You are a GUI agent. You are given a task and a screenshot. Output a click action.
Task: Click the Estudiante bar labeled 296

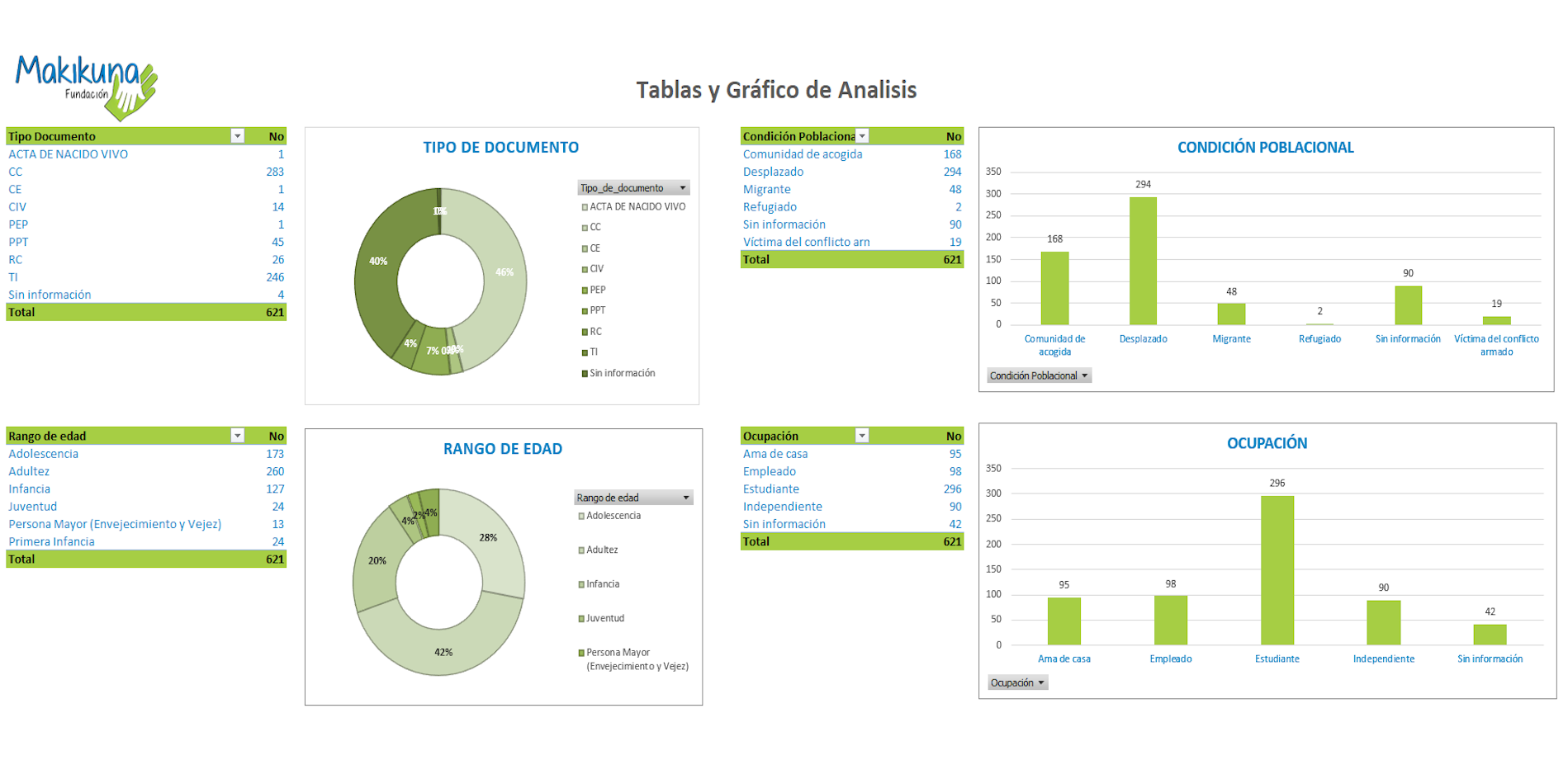click(1277, 569)
